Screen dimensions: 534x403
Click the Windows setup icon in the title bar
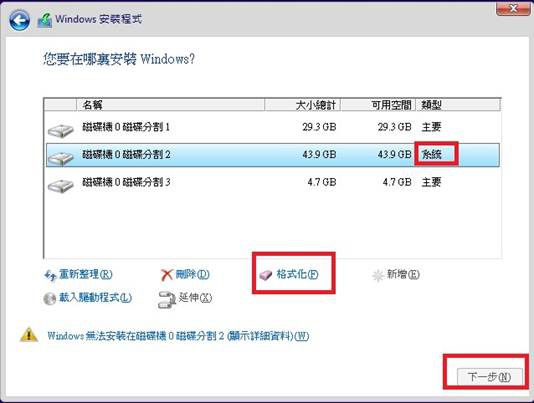coord(45,20)
